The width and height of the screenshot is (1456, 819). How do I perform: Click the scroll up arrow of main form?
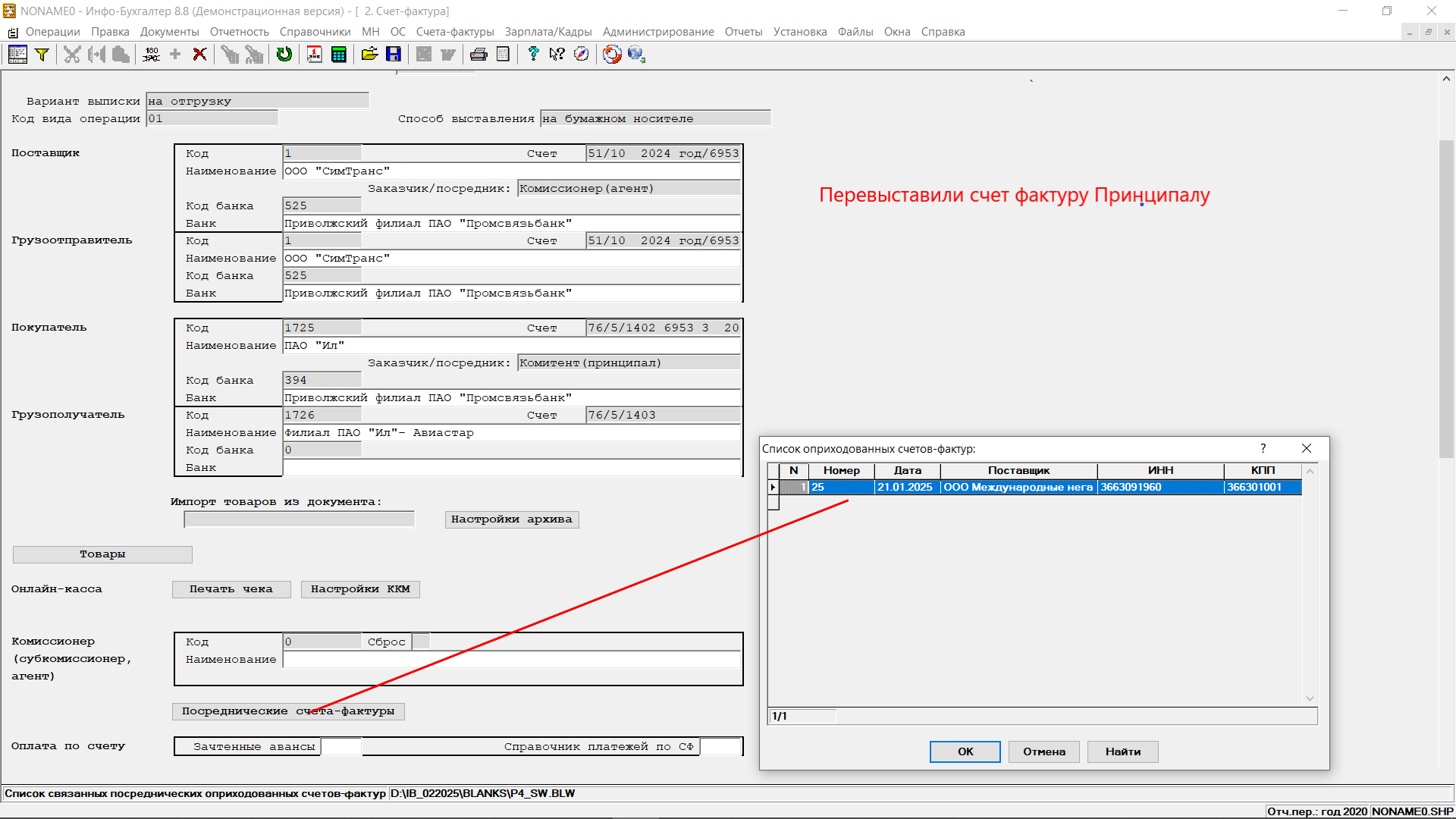click(1446, 79)
